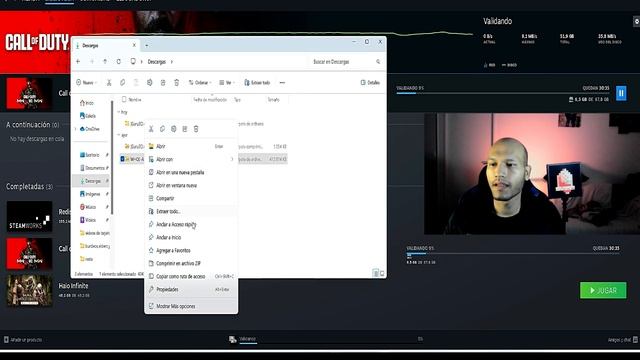Open Música in Explorer navigation pane
The image size is (640, 360).
(88, 207)
